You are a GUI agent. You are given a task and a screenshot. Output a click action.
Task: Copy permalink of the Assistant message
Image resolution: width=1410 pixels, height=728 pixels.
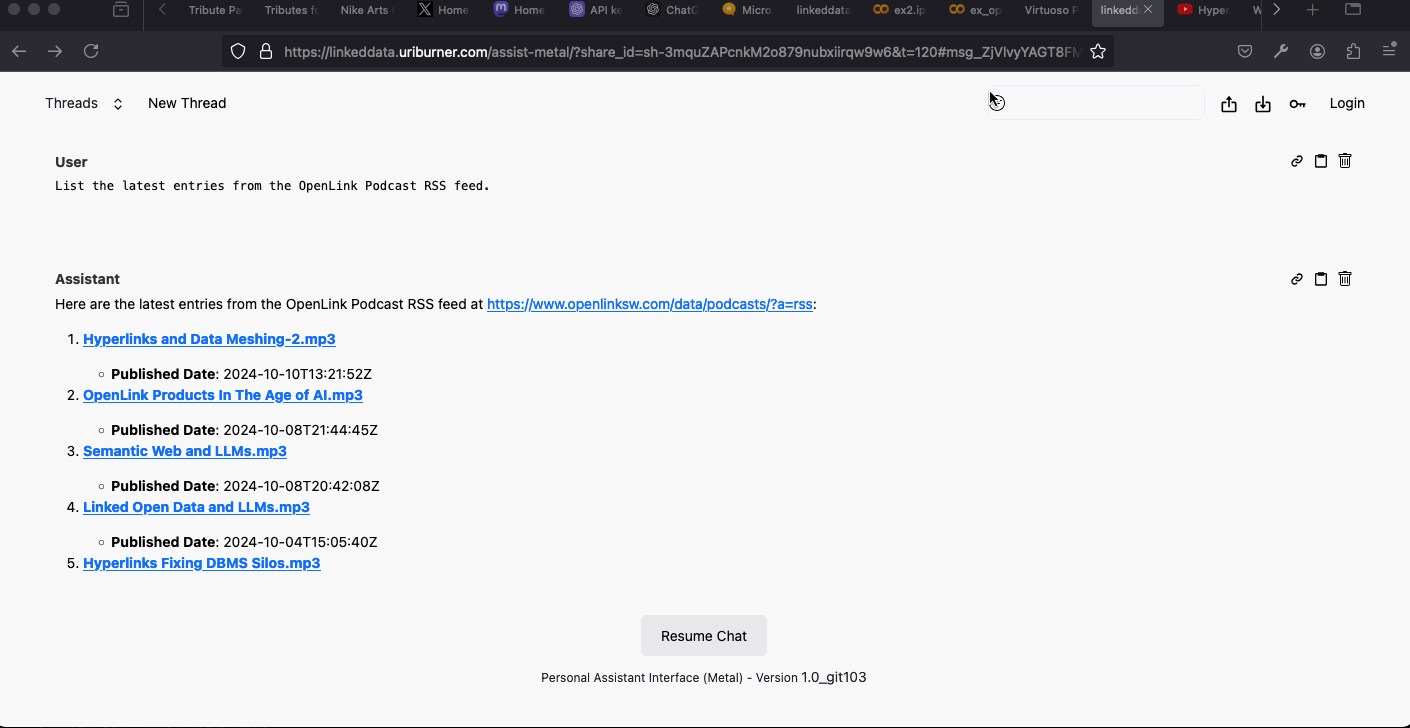click(x=1297, y=279)
